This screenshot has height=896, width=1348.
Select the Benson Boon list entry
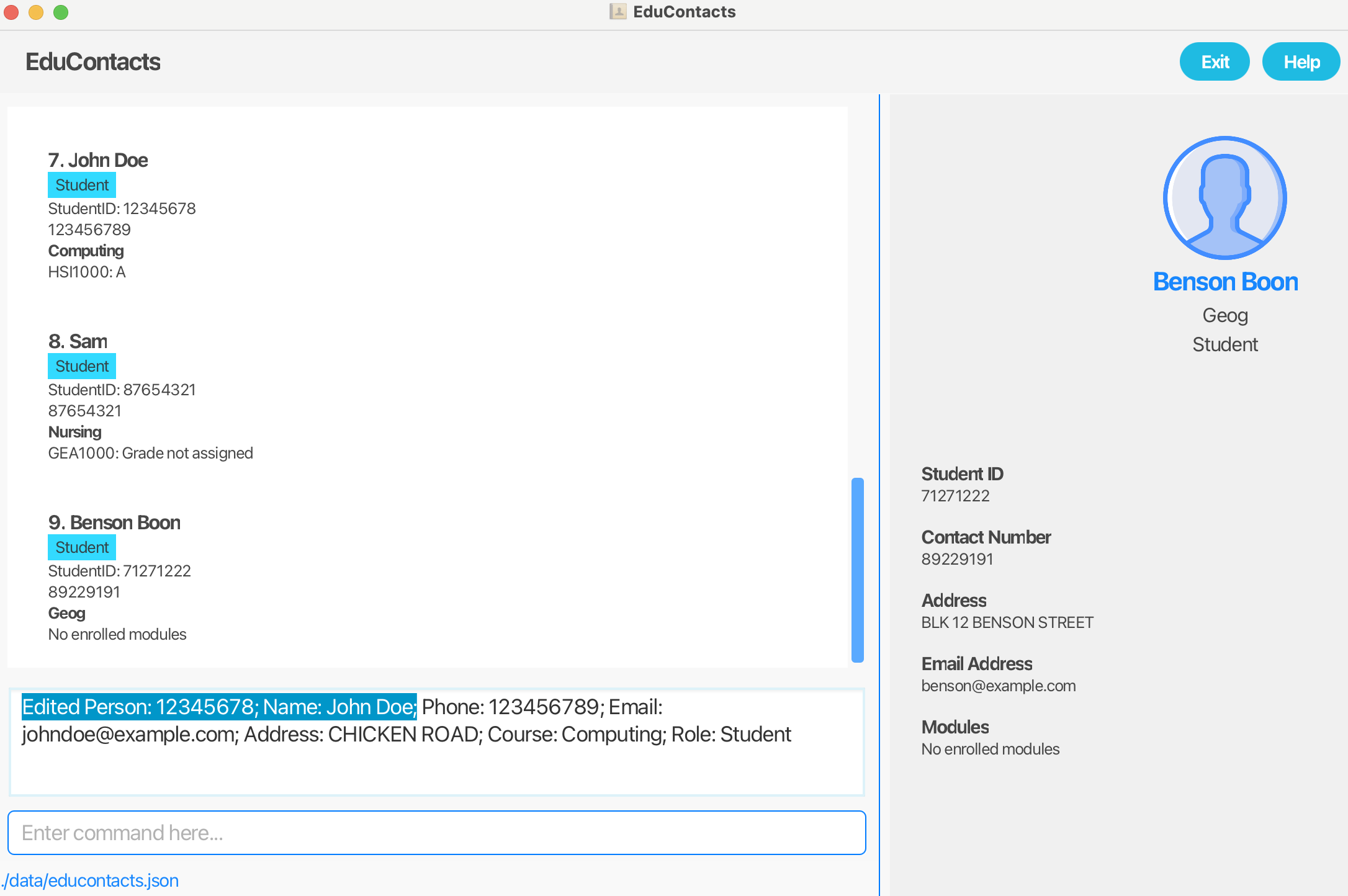click(115, 522)
